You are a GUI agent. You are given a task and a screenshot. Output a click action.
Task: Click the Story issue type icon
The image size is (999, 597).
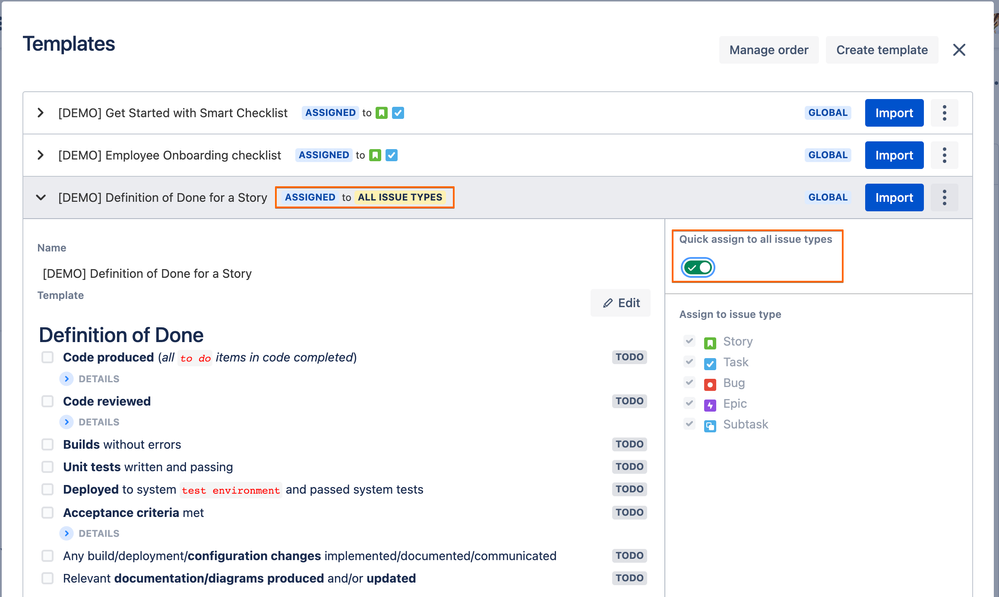click(710, 342)
